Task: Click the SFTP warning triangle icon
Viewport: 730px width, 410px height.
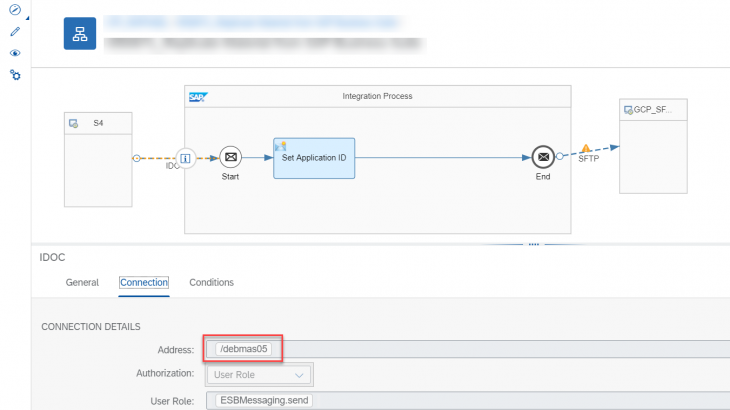Action: (586, 148)
